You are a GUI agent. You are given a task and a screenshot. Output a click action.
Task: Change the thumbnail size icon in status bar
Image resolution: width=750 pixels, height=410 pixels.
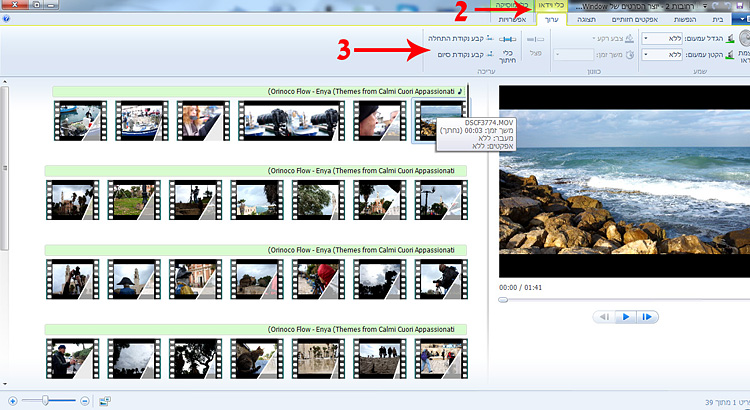107,401
